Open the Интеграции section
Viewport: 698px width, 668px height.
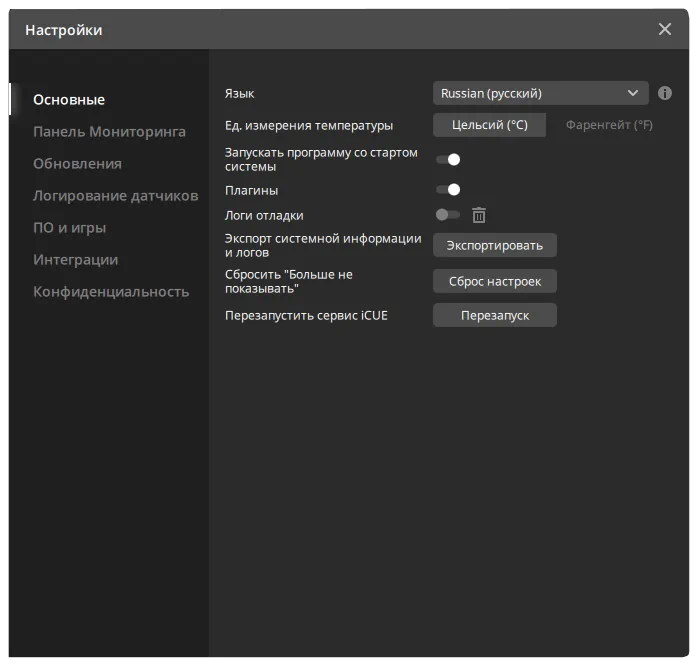pyautogui.click(x=75, y=260)
